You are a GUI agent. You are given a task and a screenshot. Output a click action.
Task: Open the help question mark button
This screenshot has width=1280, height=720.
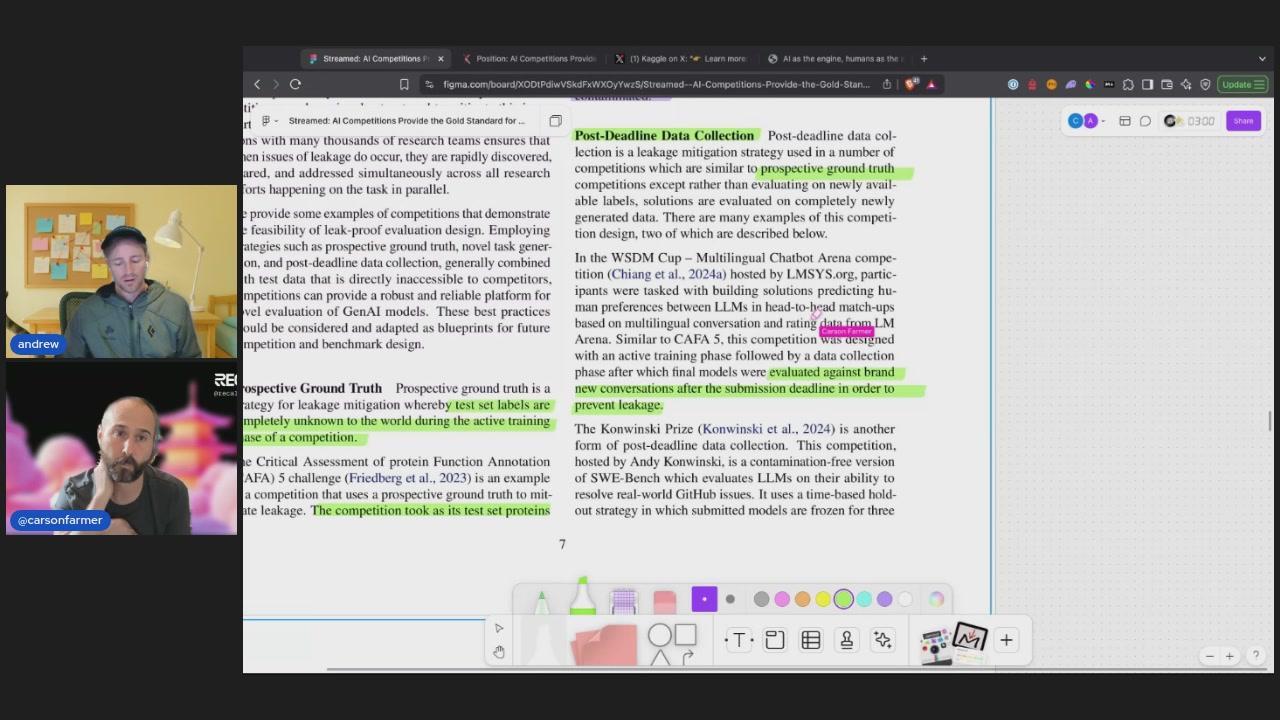1256,656
